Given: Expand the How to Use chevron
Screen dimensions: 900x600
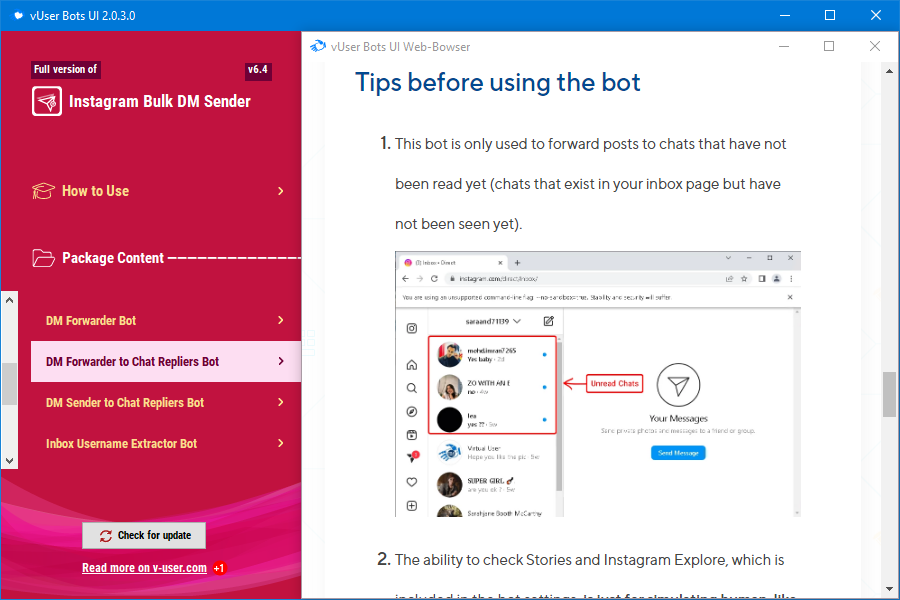Looking at the screenshot, I should tap(281, 191).
